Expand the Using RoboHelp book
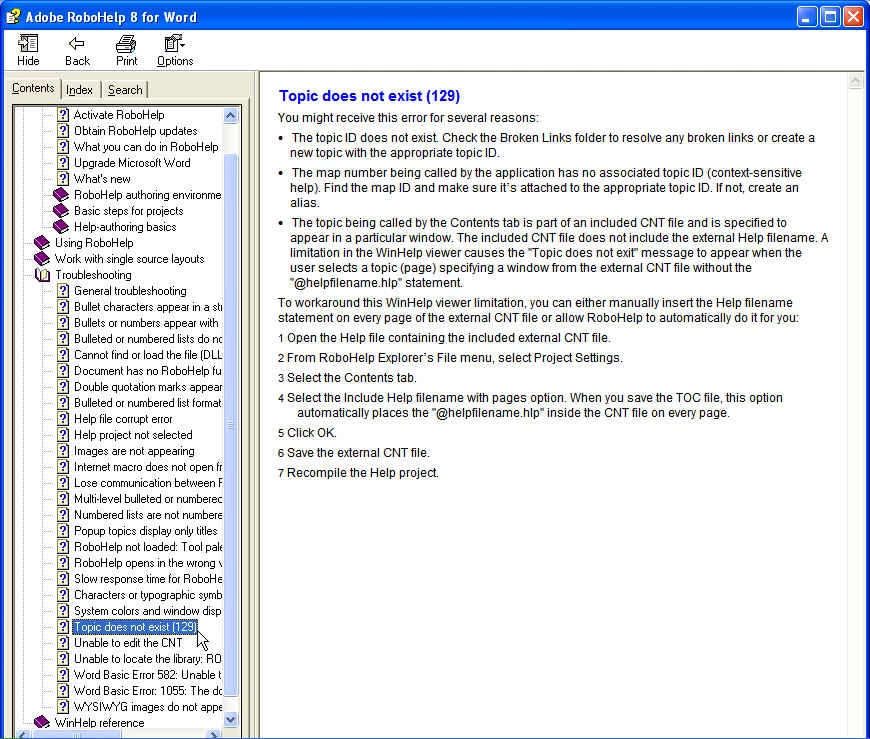The image size is (870, 739). click(94, 243)
